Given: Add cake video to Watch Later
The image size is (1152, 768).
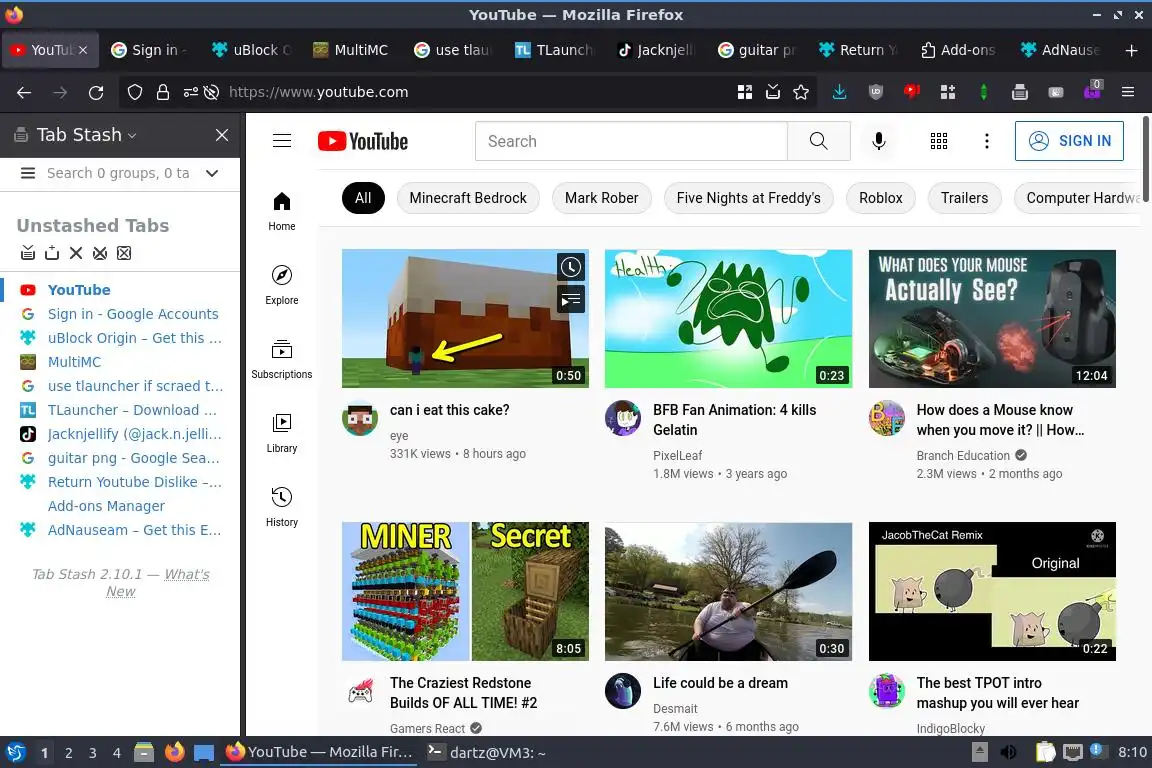Looking at the screenshot, I should [571, 267].
